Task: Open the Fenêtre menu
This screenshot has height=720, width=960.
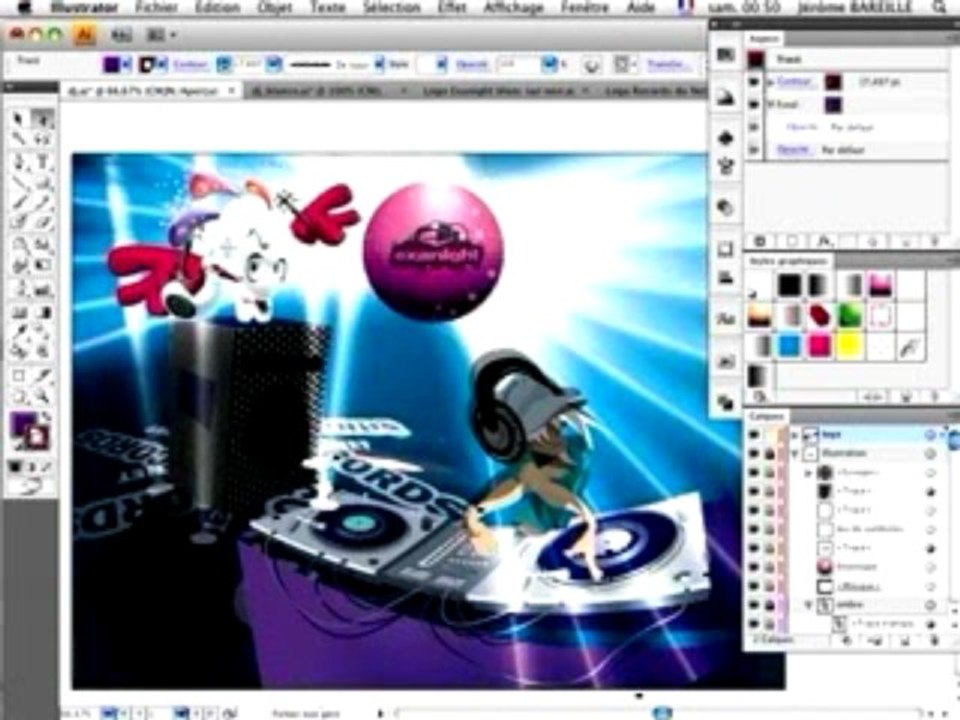Action: [x=585, y=7]
